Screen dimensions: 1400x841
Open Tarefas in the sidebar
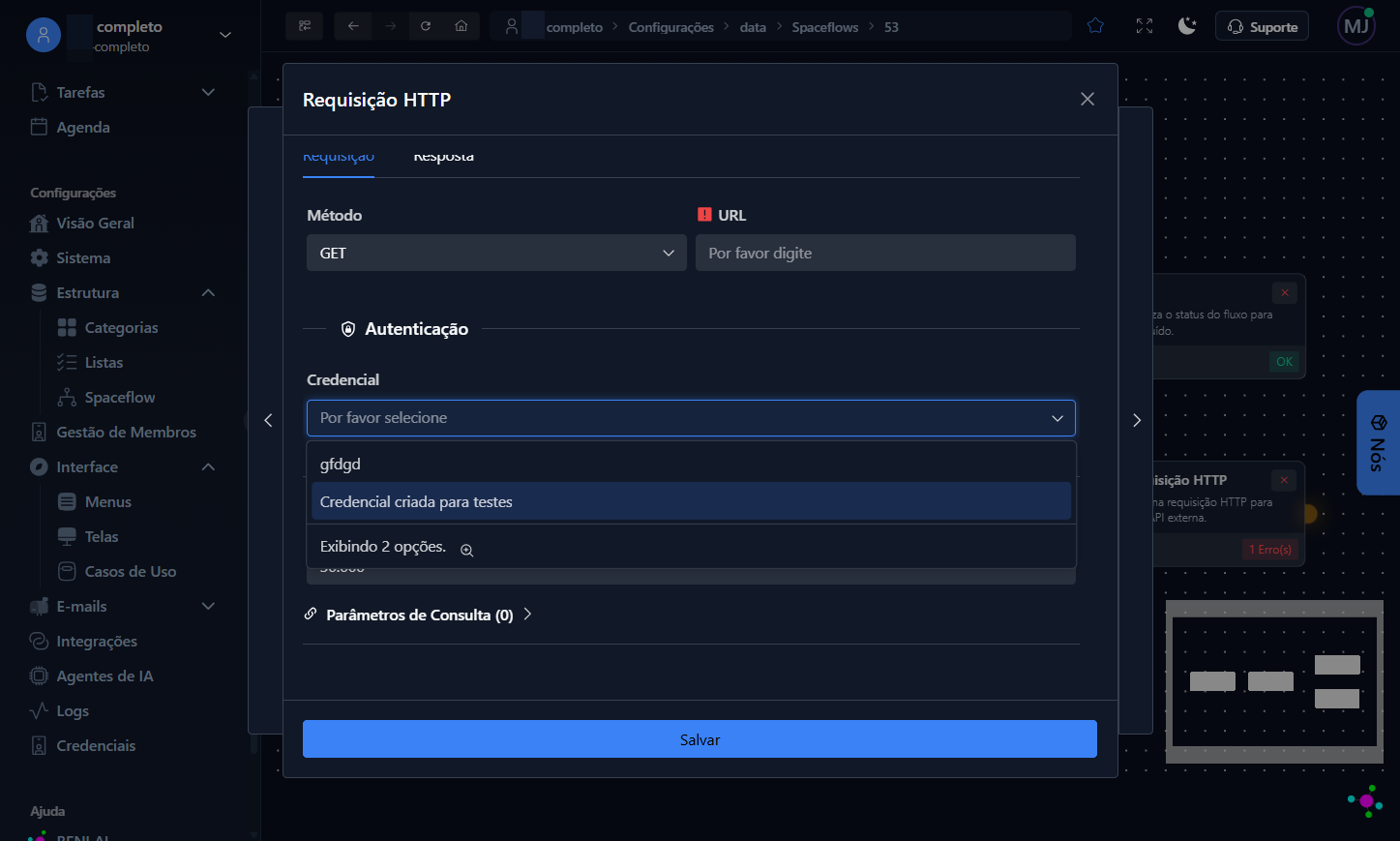[x=80, y=92]
